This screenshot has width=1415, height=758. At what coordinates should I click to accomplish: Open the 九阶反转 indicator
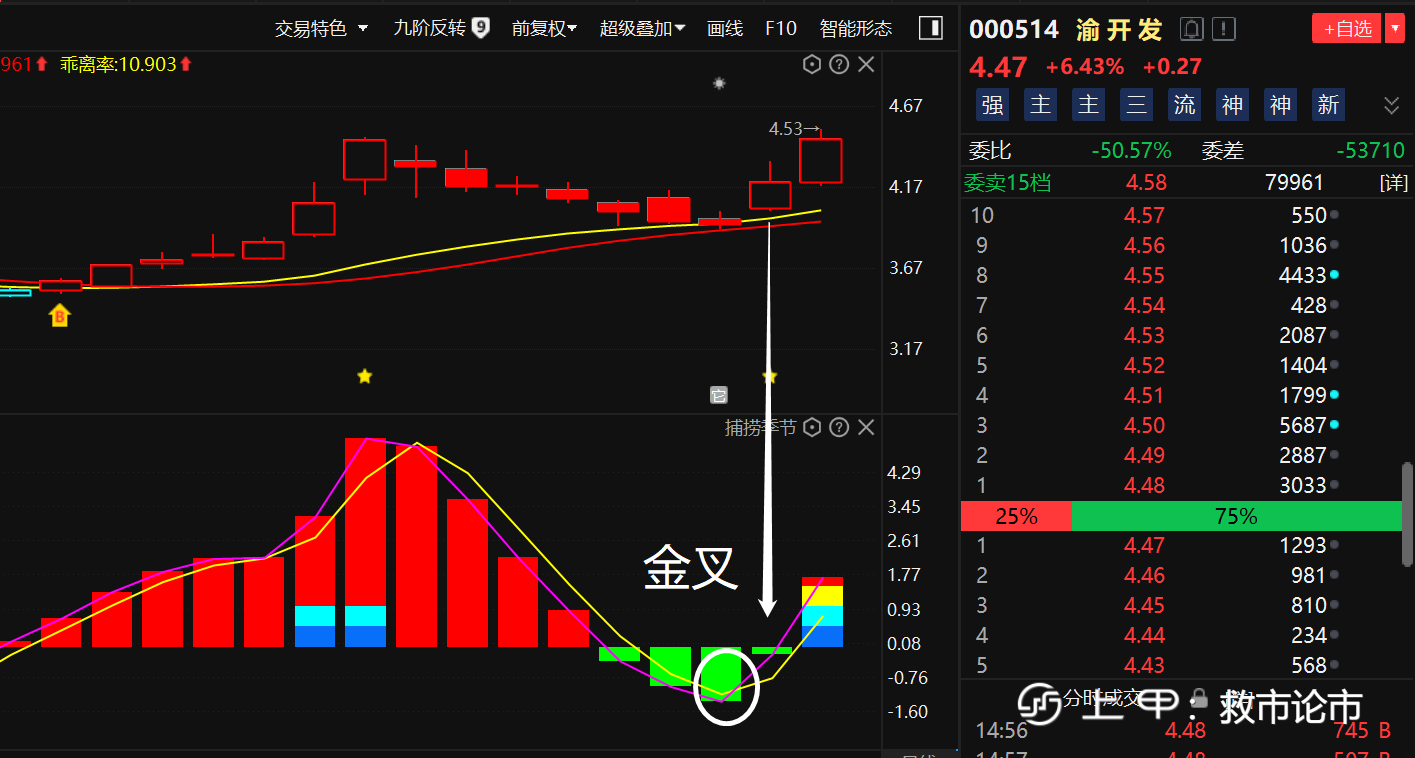click(430, 28)
